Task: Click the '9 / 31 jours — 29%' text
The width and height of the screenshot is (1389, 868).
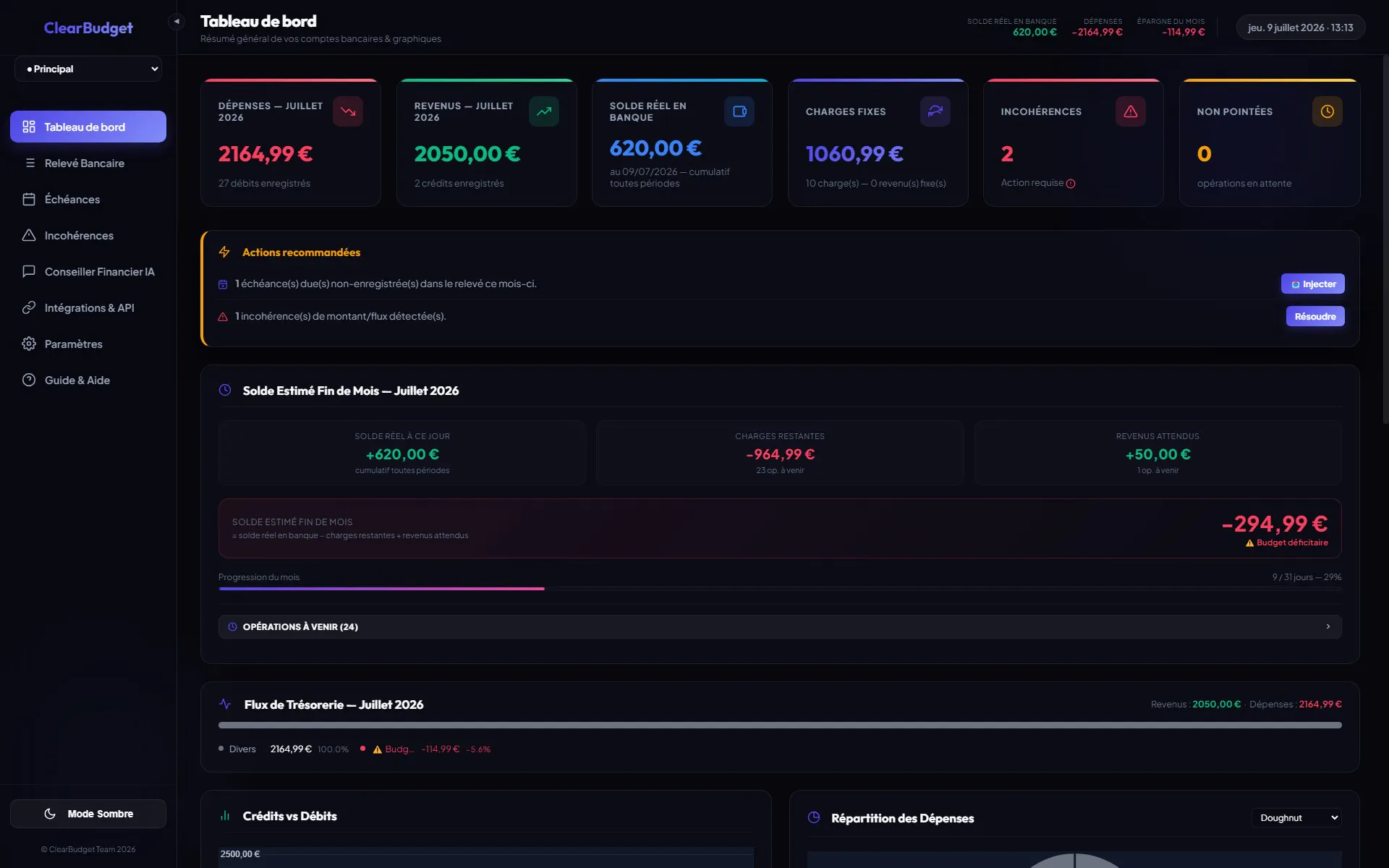Action: click(1307, 577)
